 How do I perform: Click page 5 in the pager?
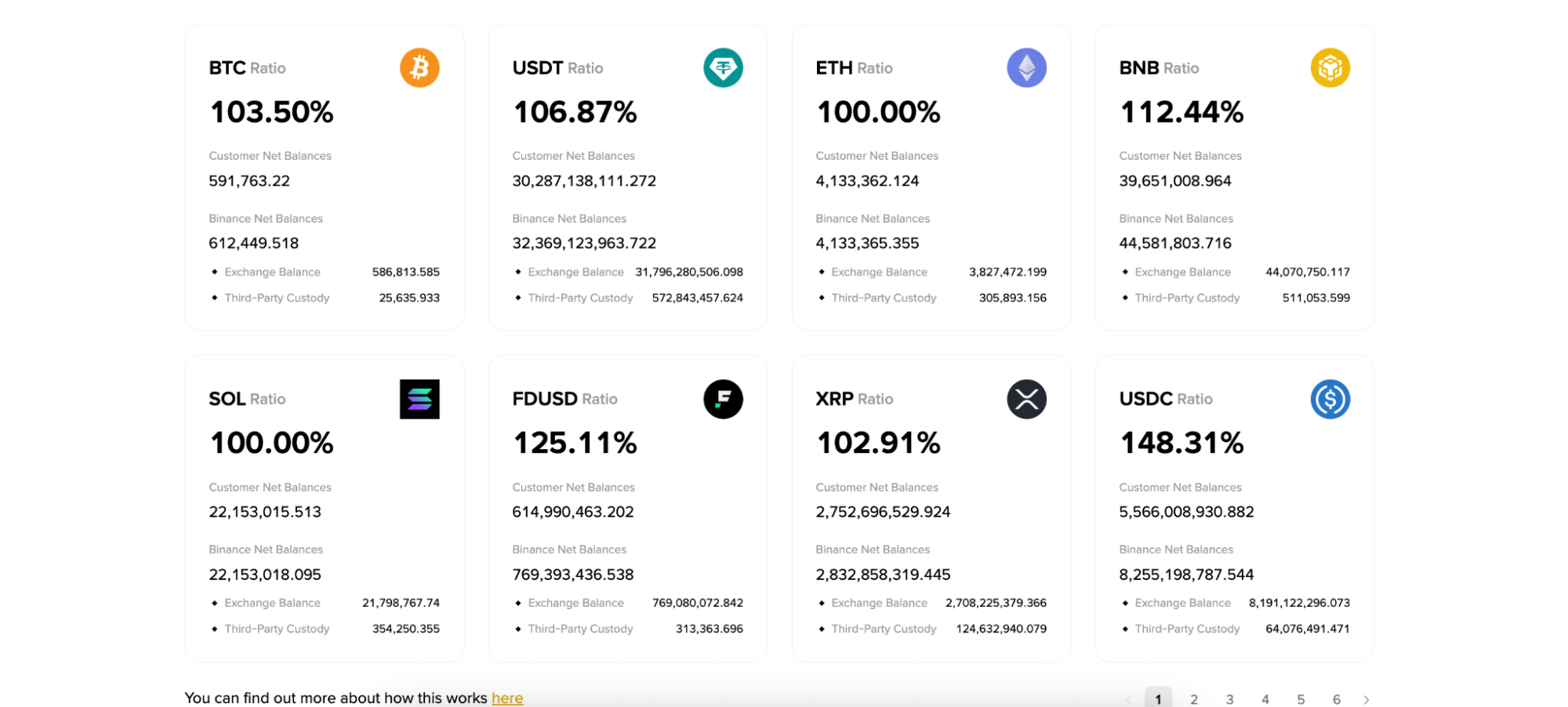pos(1301,698)
